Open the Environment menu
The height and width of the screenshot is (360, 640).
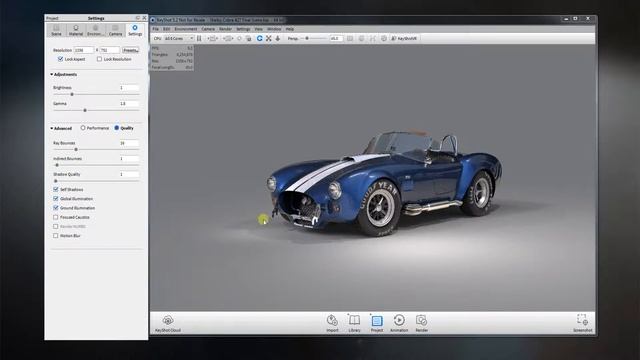point(186,29)
